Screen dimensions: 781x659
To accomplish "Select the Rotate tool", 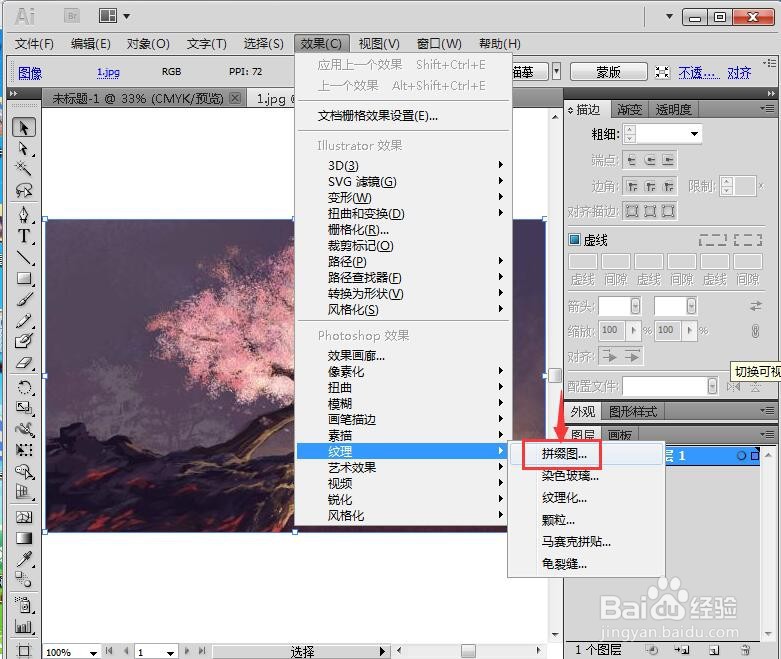I will click(23, 387).
